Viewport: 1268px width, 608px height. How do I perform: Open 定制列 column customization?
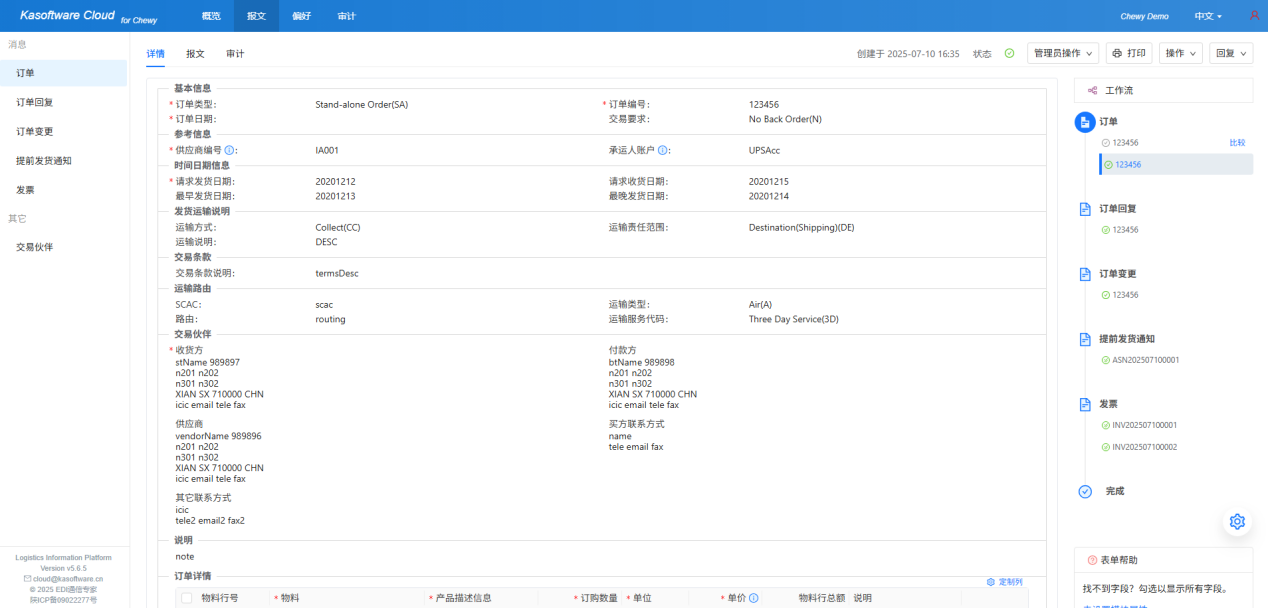(1004, 581)
